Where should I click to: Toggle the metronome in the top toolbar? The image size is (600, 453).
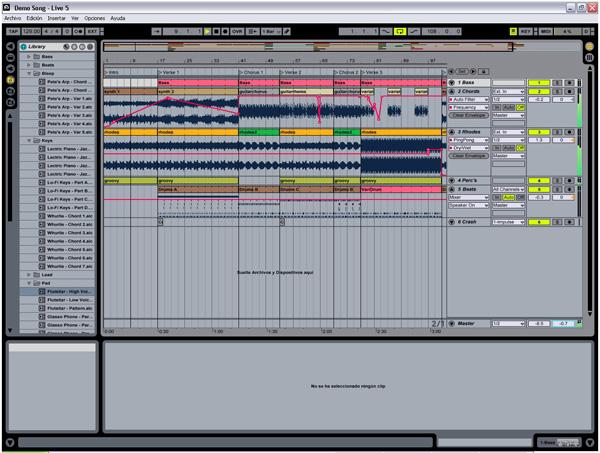[x=78, y=31]
